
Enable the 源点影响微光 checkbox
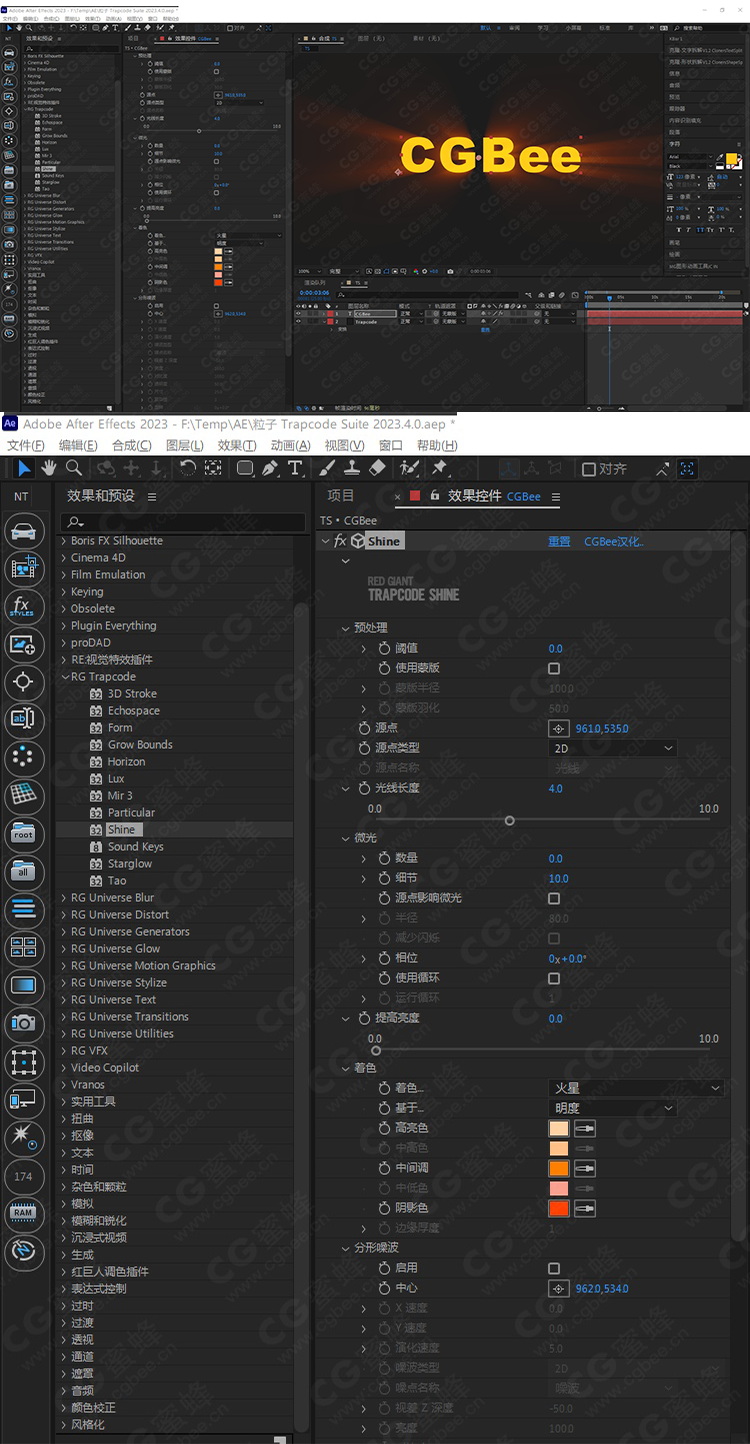tap(554, 899)
